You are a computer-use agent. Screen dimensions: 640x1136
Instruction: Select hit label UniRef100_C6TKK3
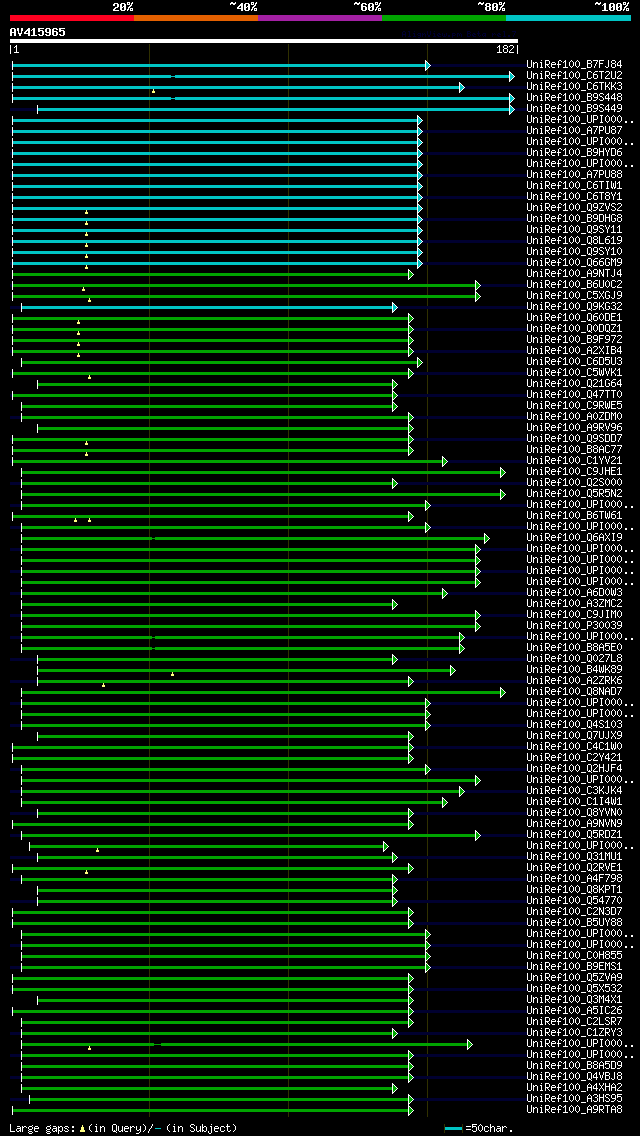click(x=574, y=86)
